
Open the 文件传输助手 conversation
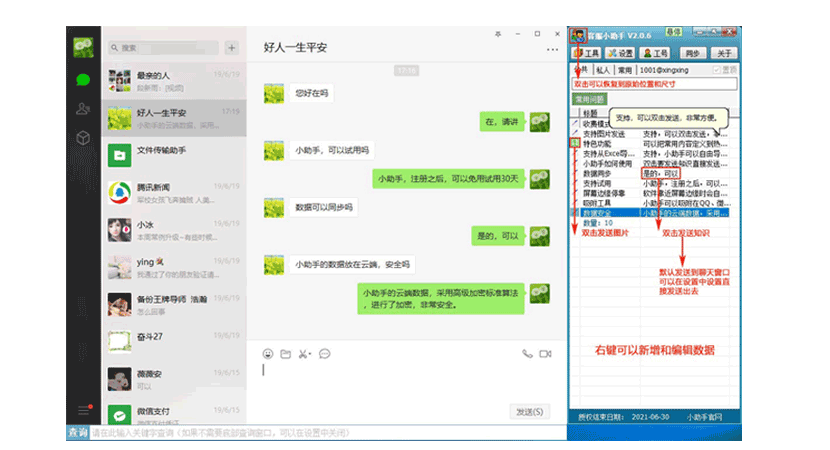pos(174,156)
